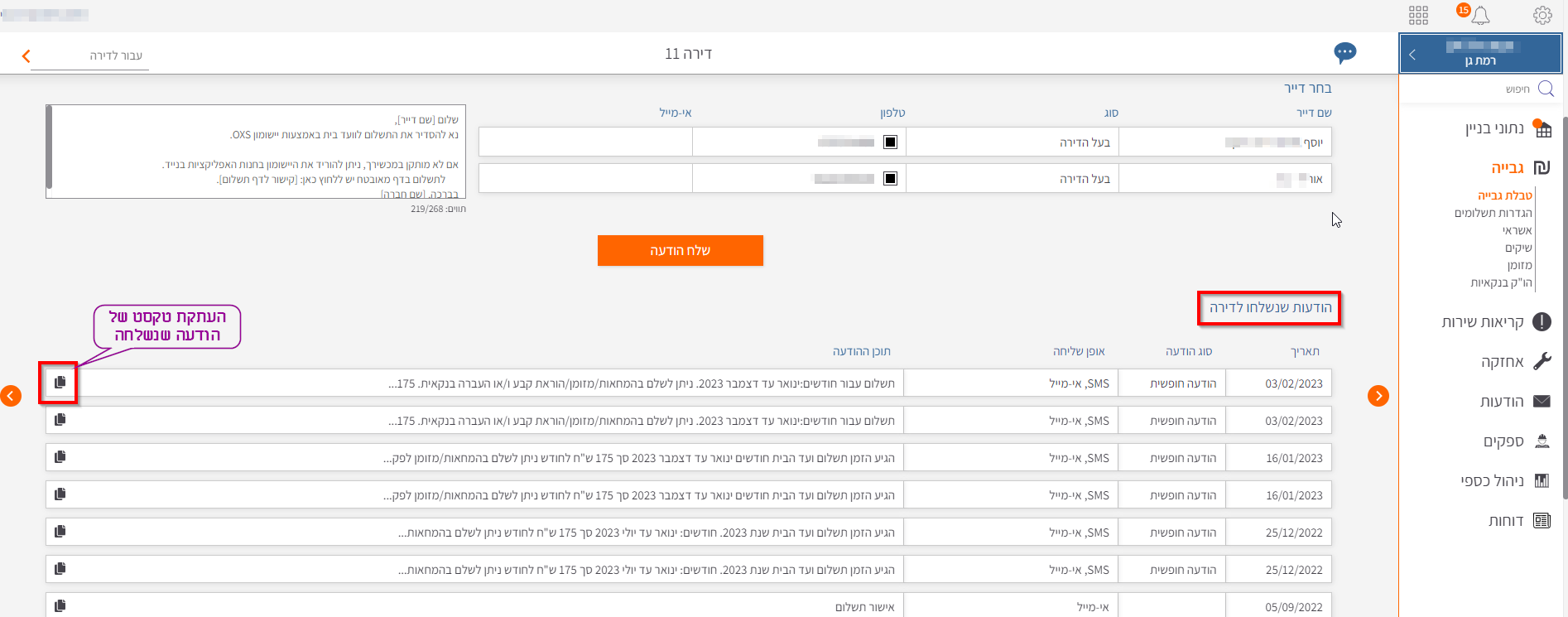This screenshot has width=1568, height=617.
Task: Toggle phone checkbox for tenant אור
Action: pyautogui.click(x=890, y=178)
